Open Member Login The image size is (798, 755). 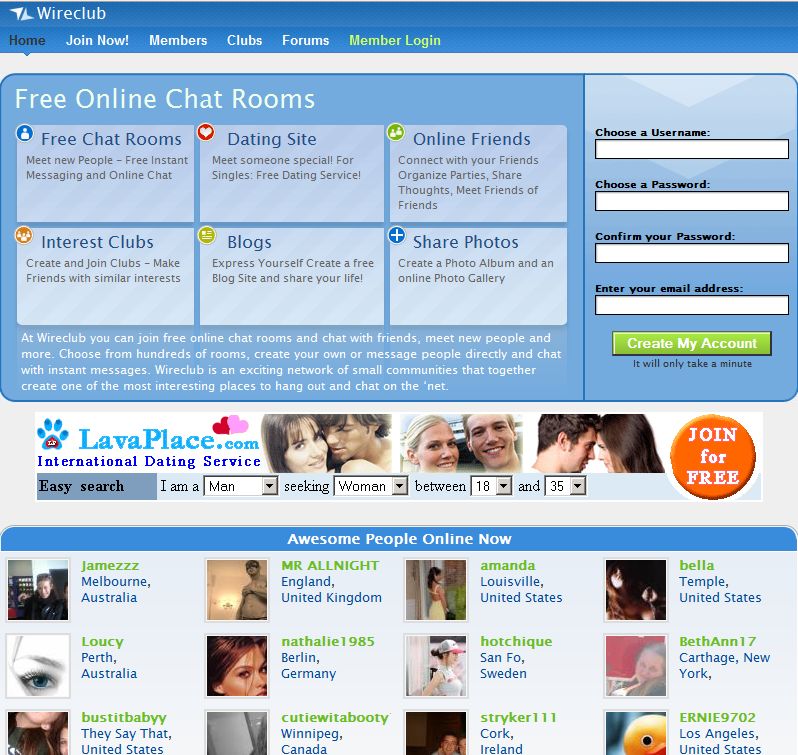(x=395, y=40)
